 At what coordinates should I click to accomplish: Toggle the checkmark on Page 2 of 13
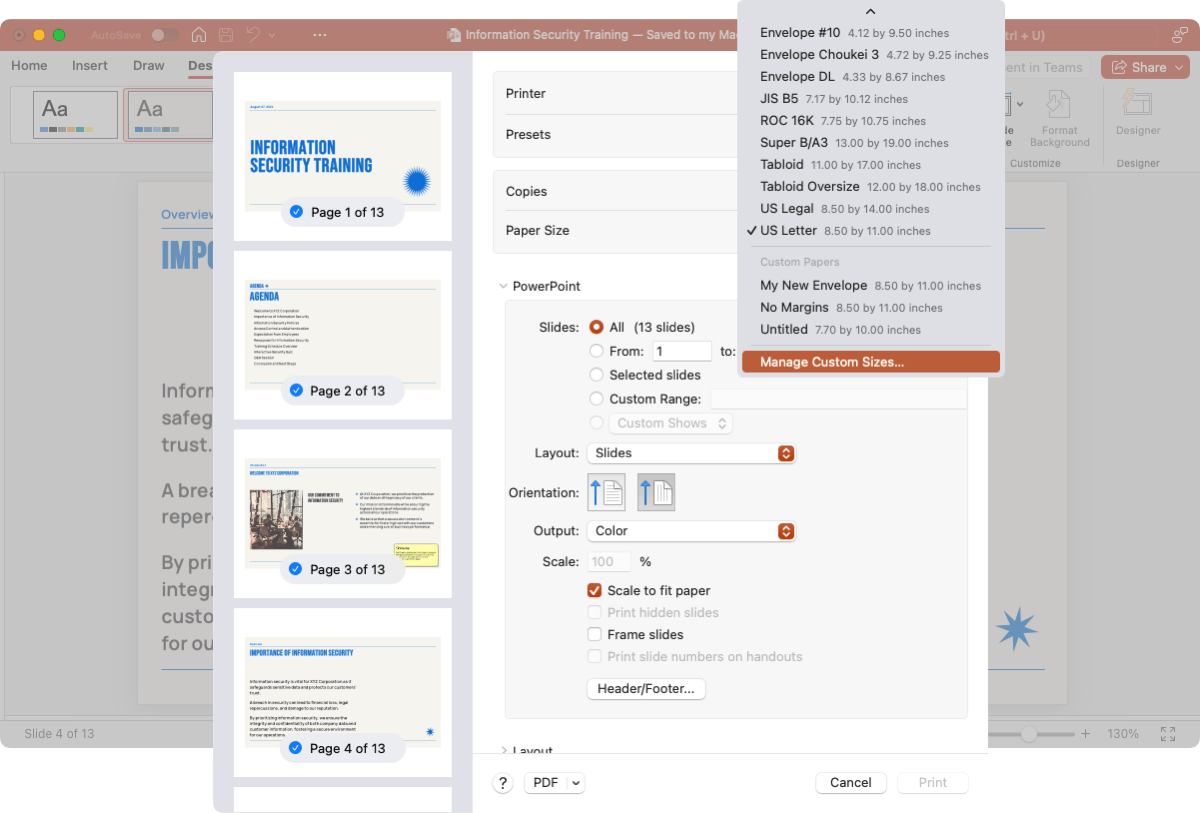296,390
